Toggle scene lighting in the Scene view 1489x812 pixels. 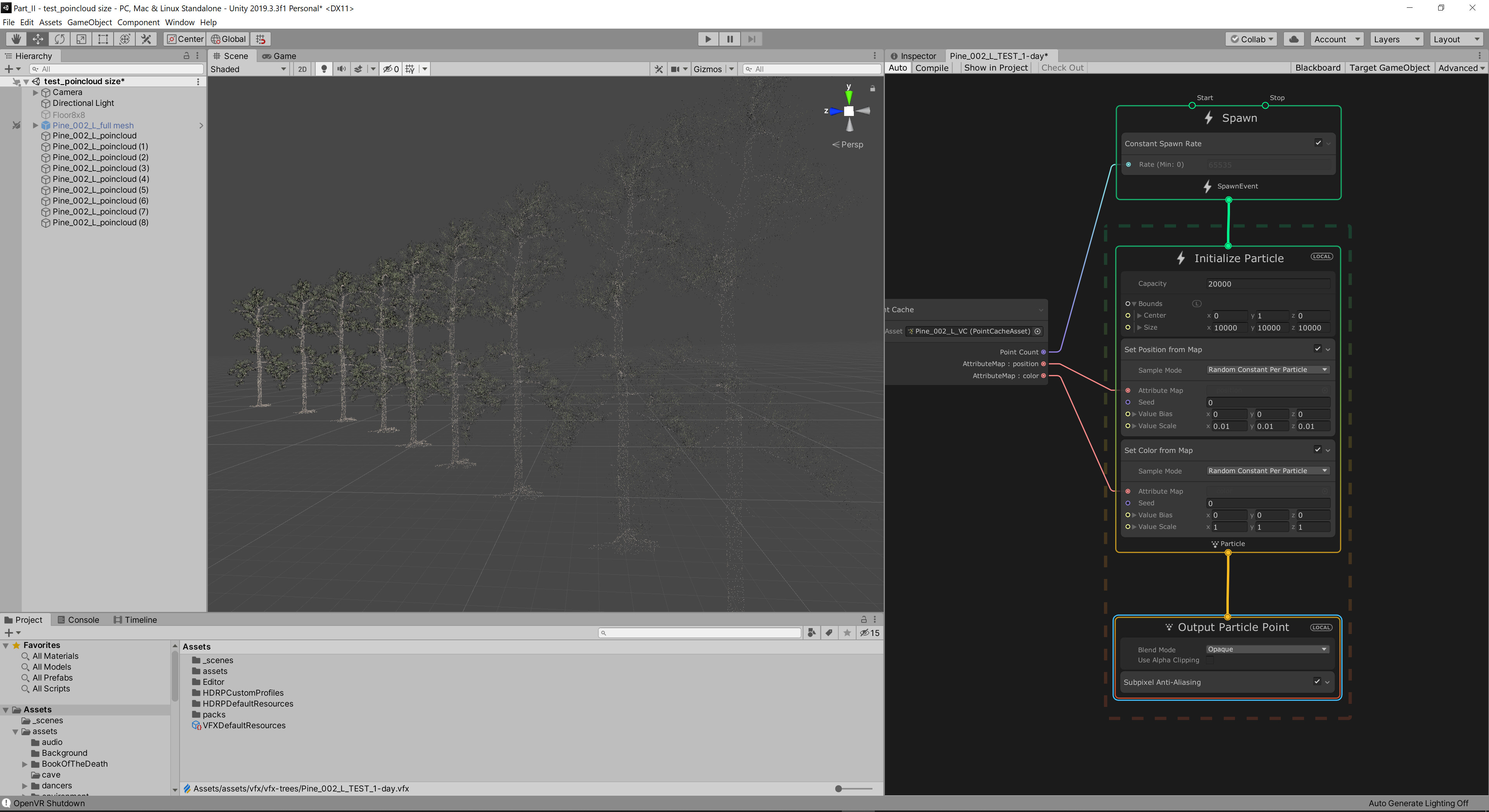(x=324, y=69)
